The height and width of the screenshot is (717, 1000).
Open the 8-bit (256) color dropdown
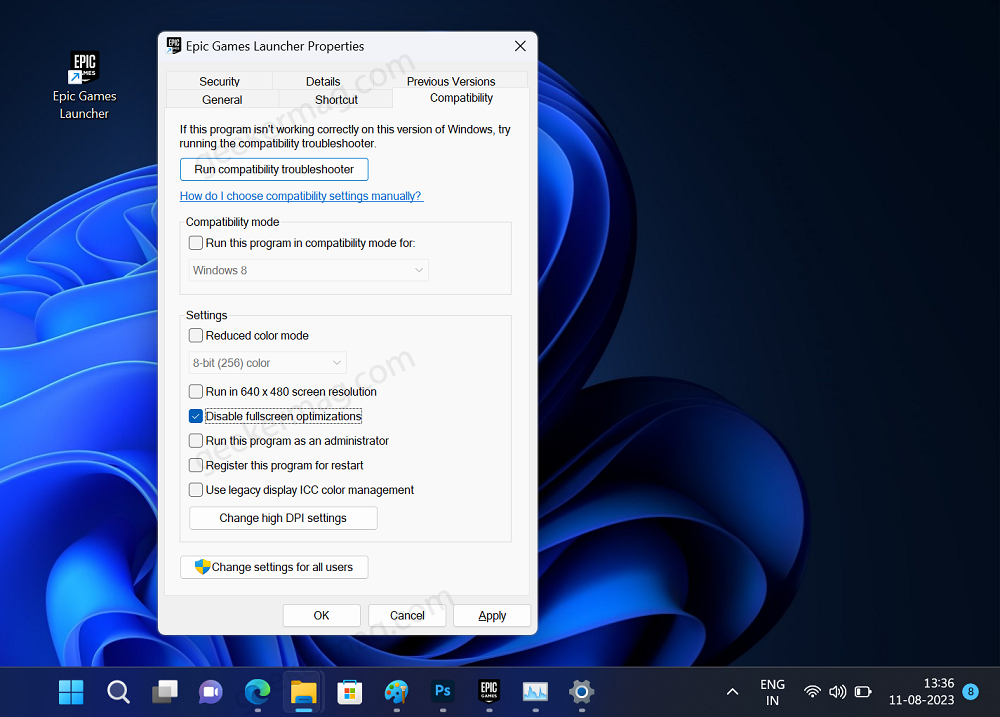[x=268, y=363]
